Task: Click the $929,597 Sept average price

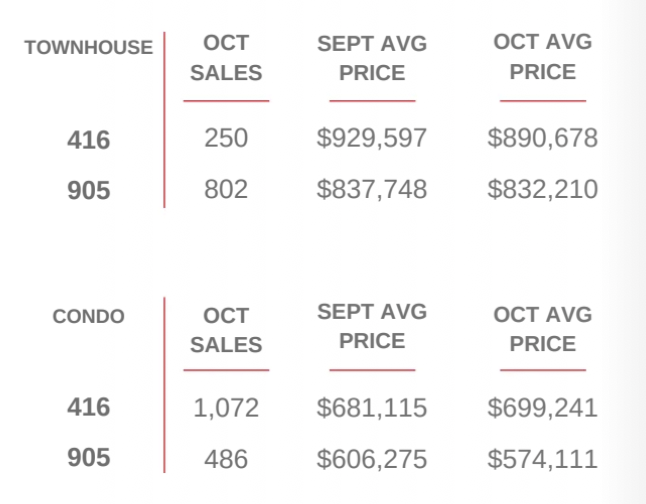Action: (372, 138)
